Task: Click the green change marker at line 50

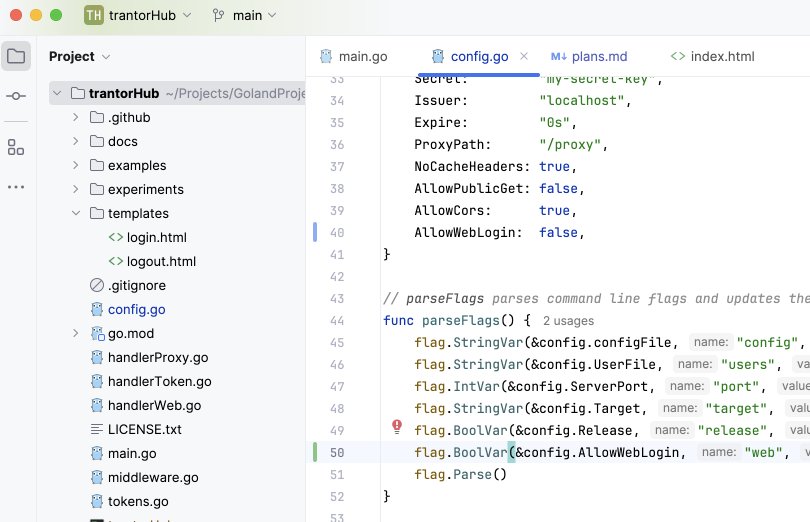Action: tap(315, 452)
